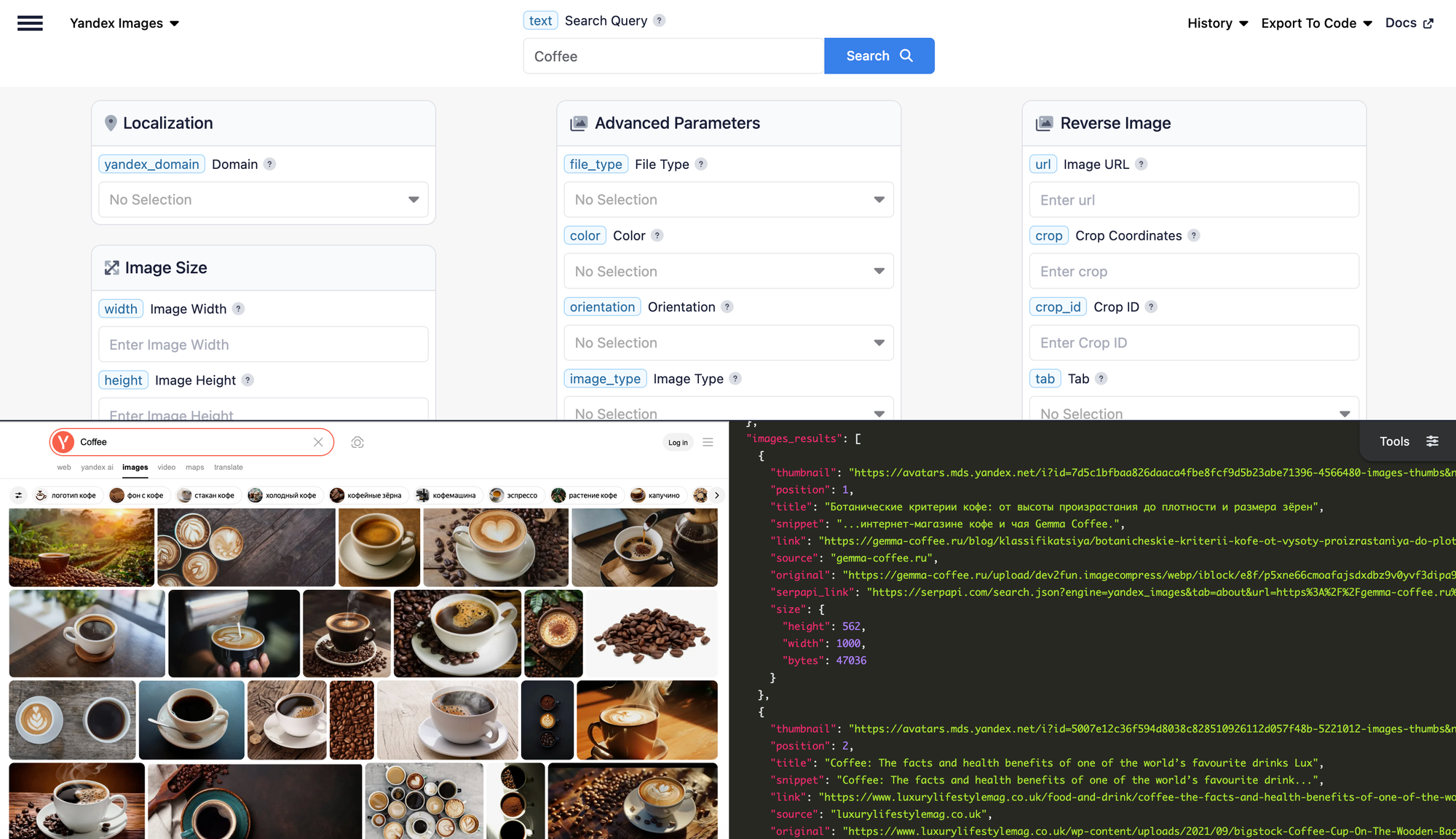Click the filter settings icon in suggestions row
Viewport: 1456px width, 839px height.
(19, 495)
